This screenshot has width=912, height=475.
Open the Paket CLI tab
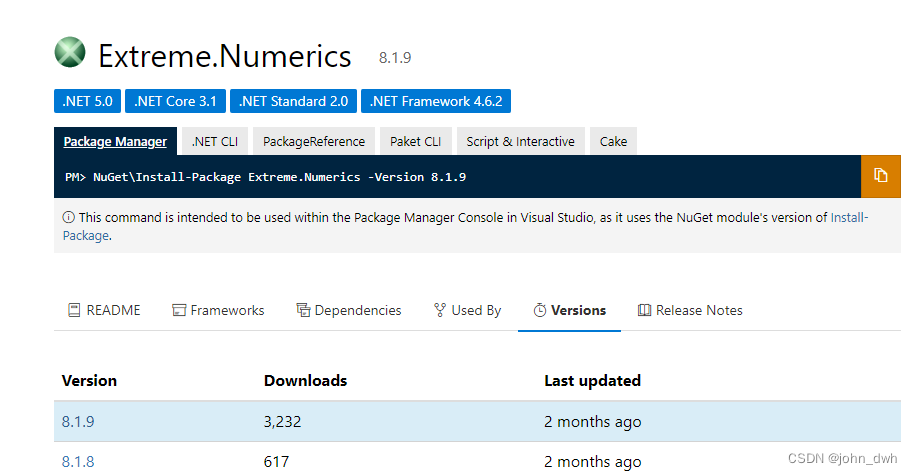[415, 141]
